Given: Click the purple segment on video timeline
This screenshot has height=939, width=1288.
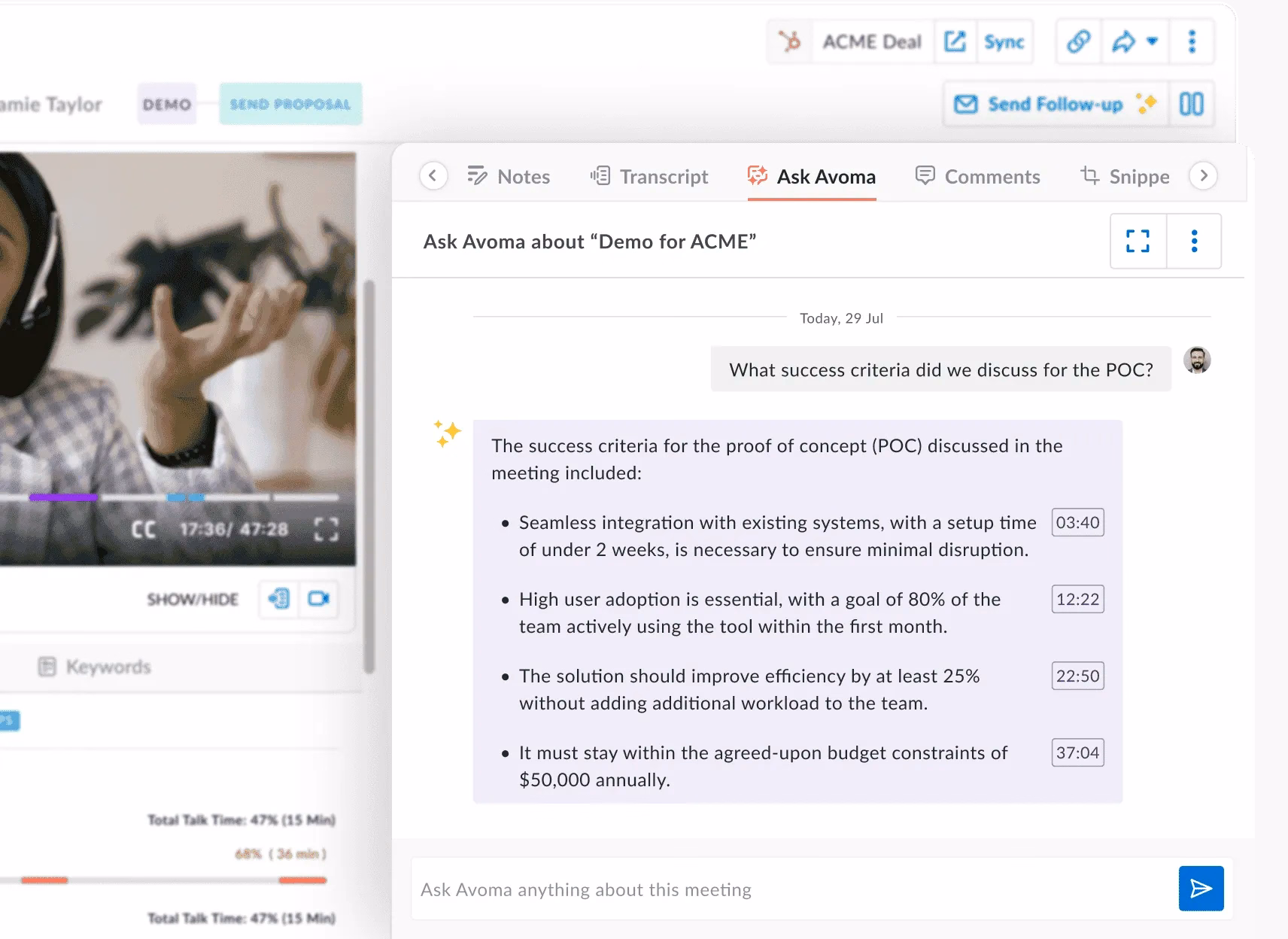Looking at the screenshot, I should click(63, 497).
